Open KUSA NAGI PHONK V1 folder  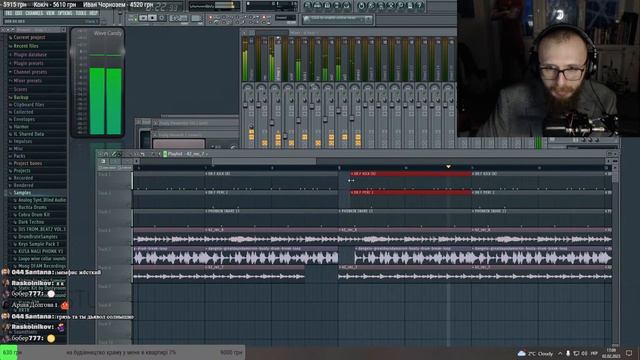(x=40, y=251)
